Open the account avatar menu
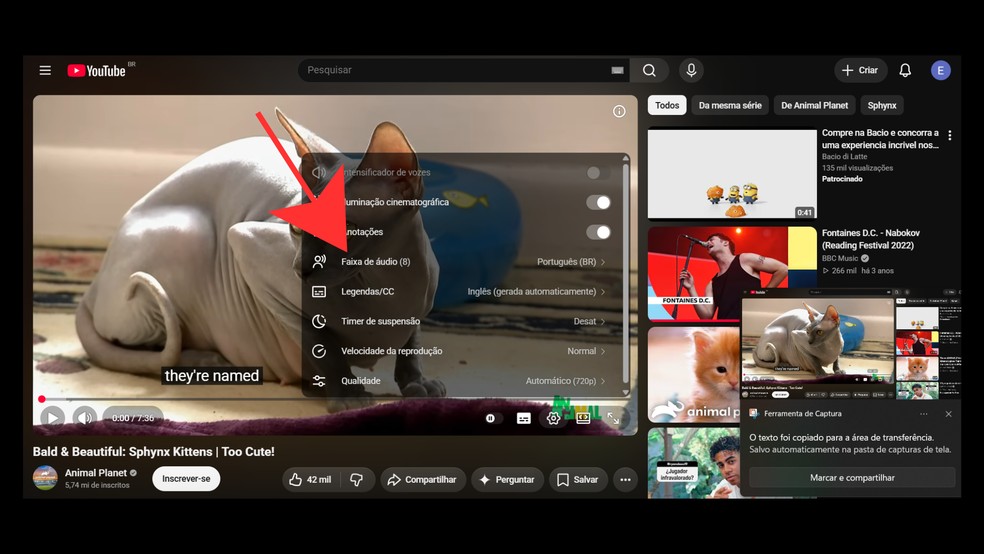 coord(940,70)
